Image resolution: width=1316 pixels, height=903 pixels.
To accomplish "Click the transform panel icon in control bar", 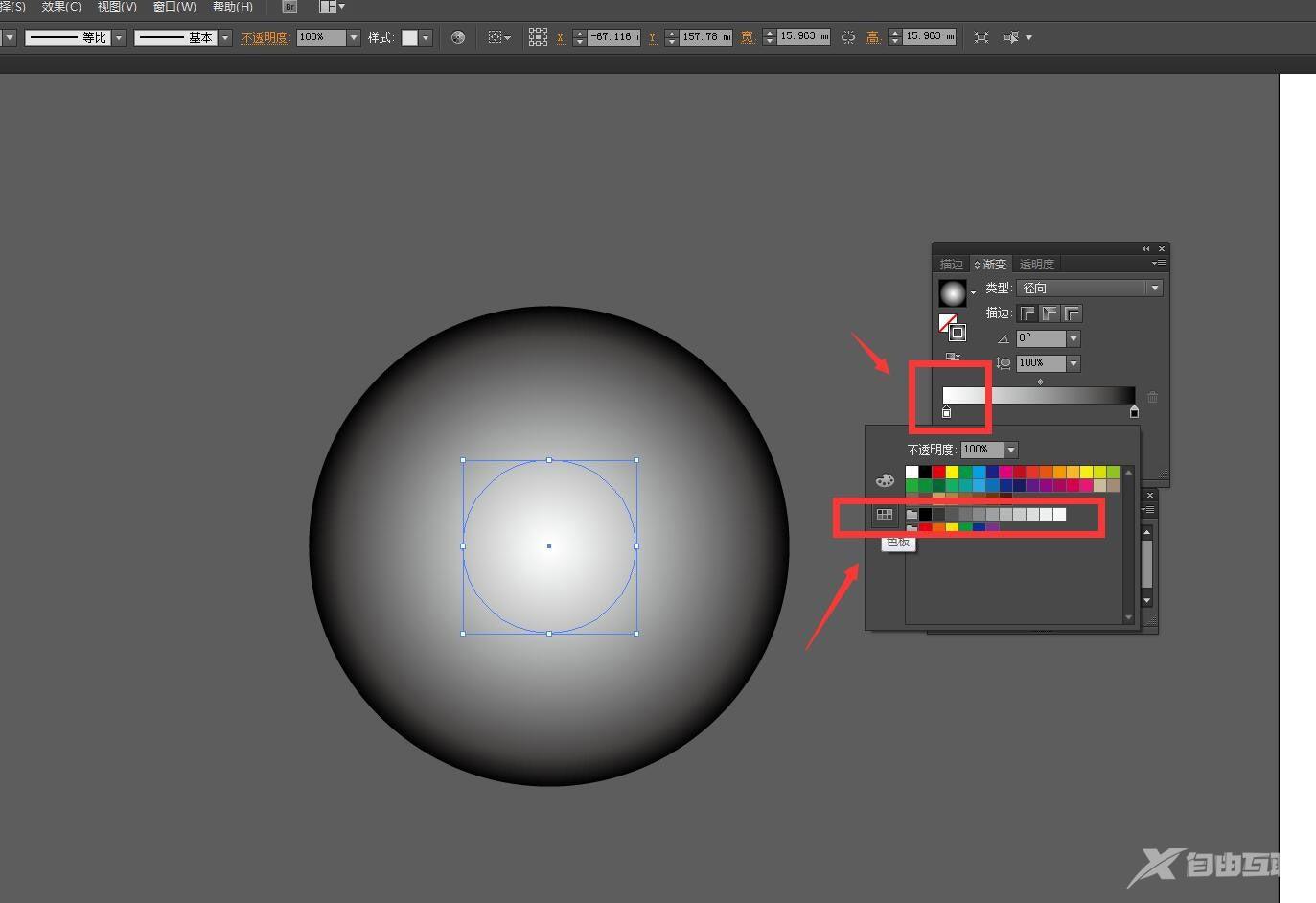I will click(x=981, y=37).
